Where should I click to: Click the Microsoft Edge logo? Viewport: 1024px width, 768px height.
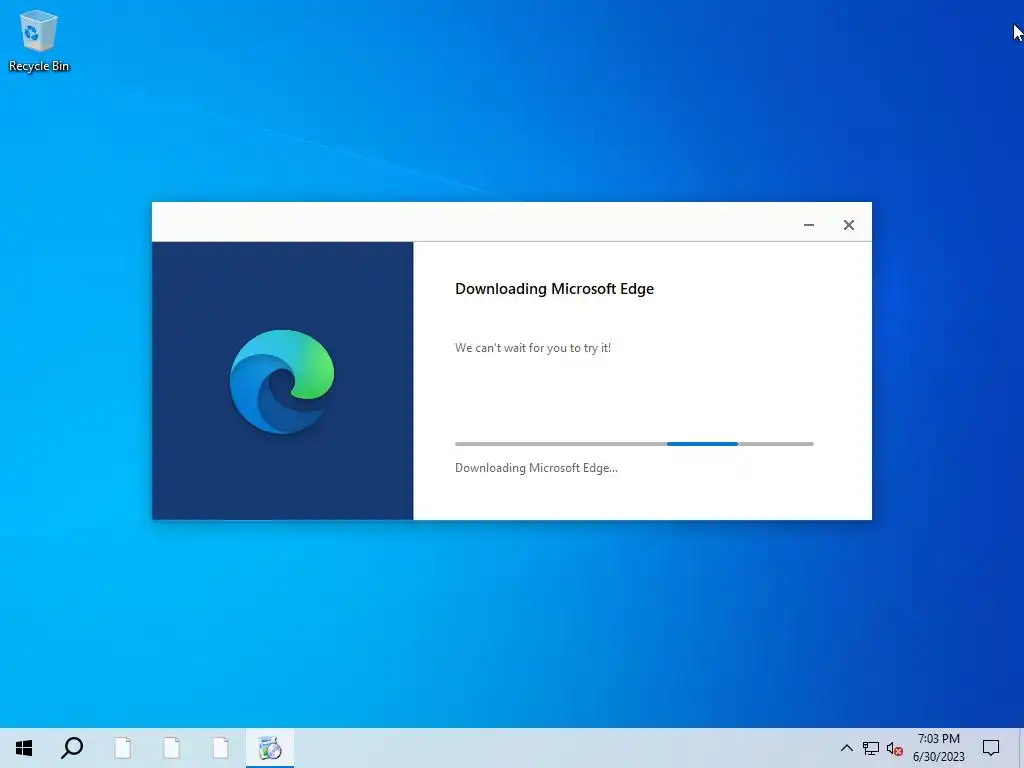[282, 381]
